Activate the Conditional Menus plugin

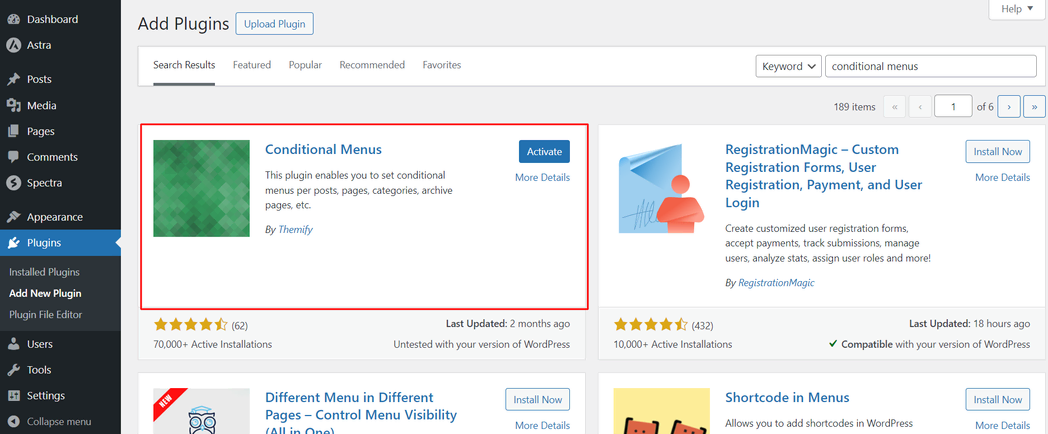(544, 151)
